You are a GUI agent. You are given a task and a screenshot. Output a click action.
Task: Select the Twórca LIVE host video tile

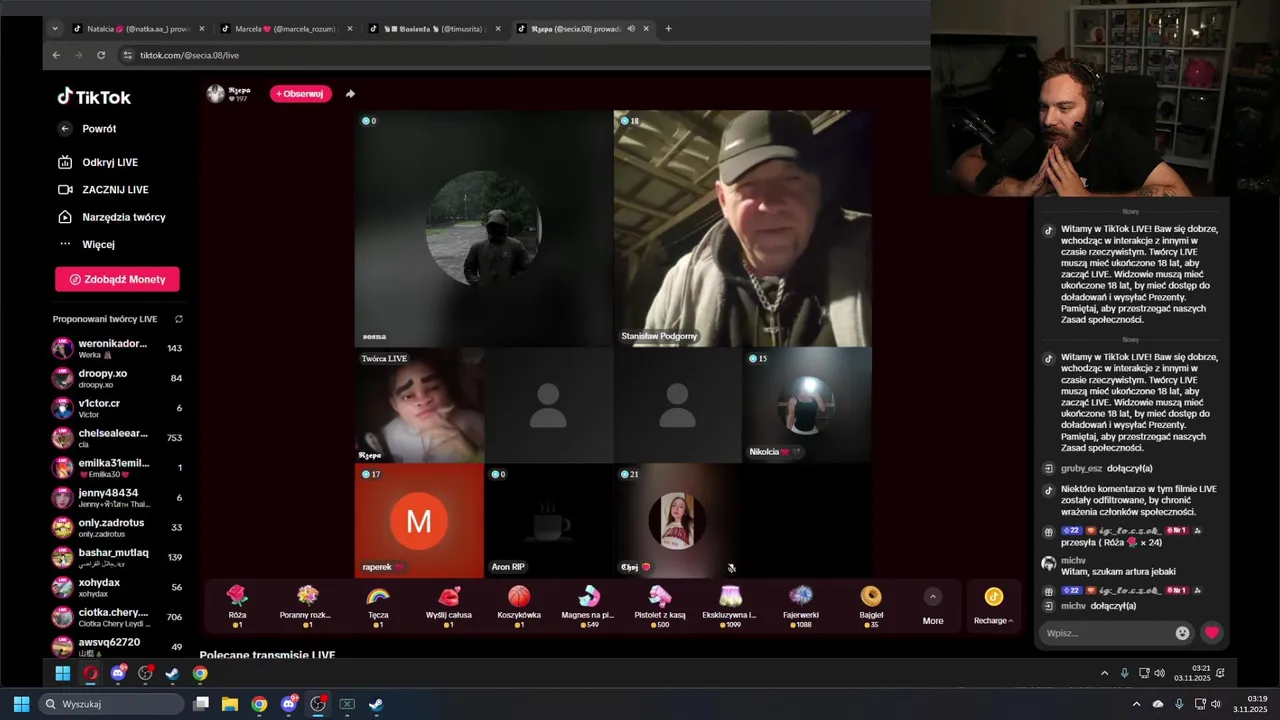pos(420,405)
